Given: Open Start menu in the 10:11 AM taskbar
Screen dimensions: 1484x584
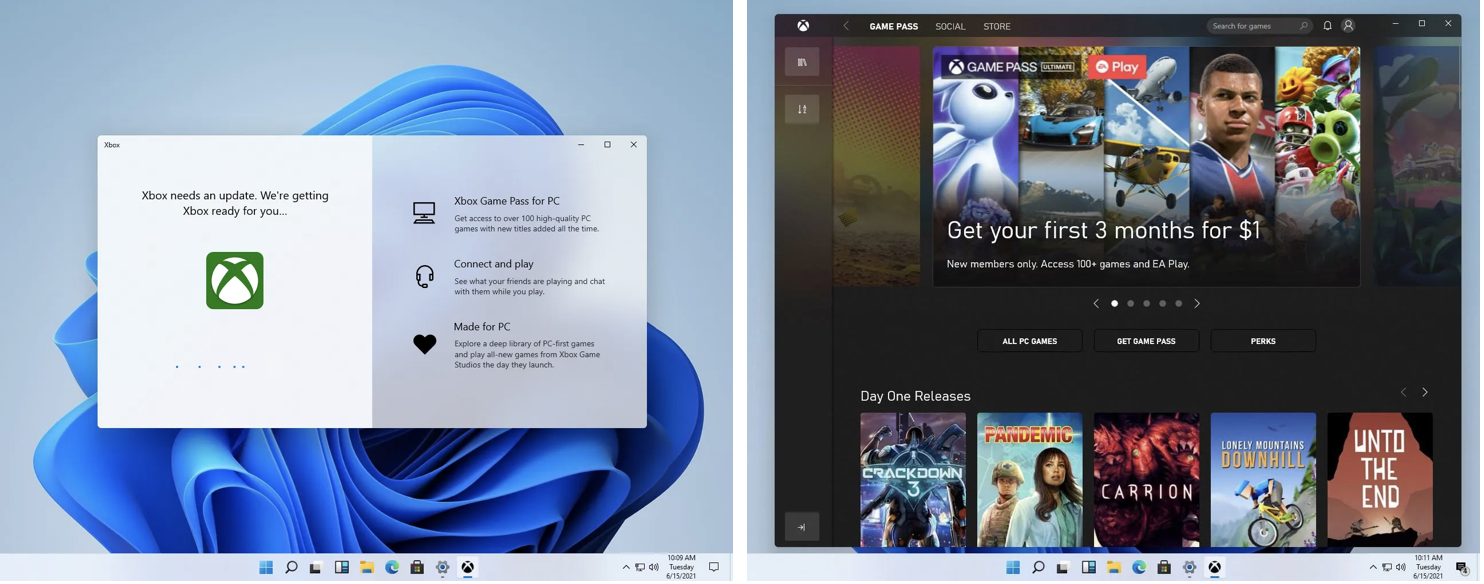Looking at the screenshot, I should tap(1015, 569).
